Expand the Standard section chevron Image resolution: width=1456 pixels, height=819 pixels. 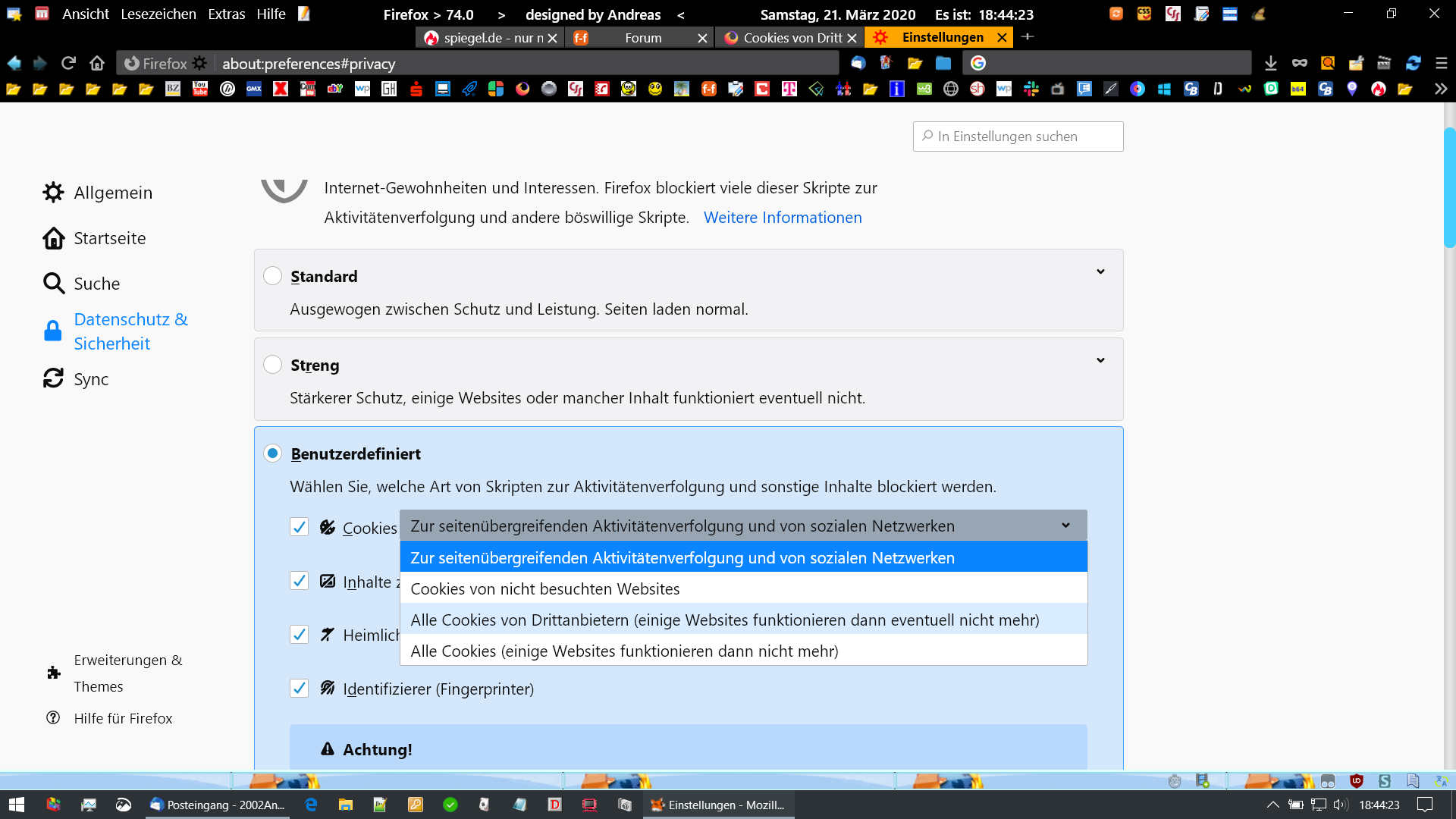(1100, 271)
